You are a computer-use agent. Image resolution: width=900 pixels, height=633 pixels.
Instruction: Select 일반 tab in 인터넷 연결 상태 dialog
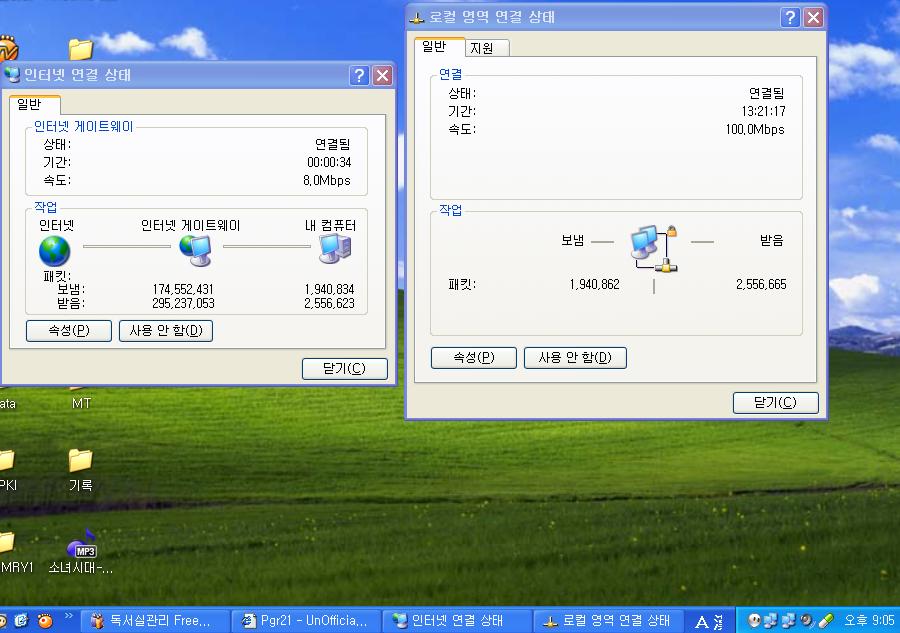tap(34, 104)
